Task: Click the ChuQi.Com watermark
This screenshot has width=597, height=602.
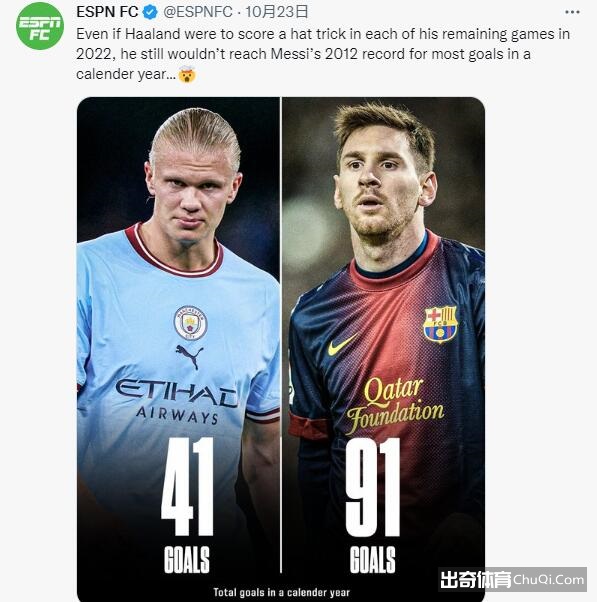Action: click(x=513, y=579)
